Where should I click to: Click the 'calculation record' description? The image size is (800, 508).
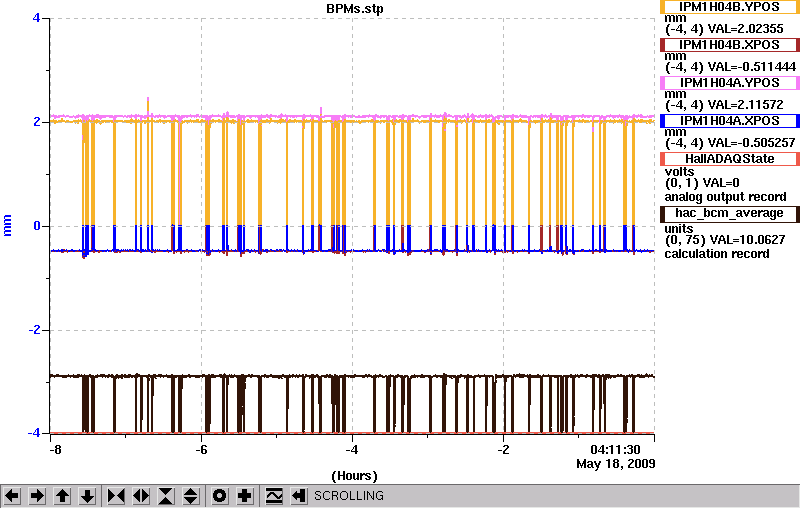coord(717,254)
